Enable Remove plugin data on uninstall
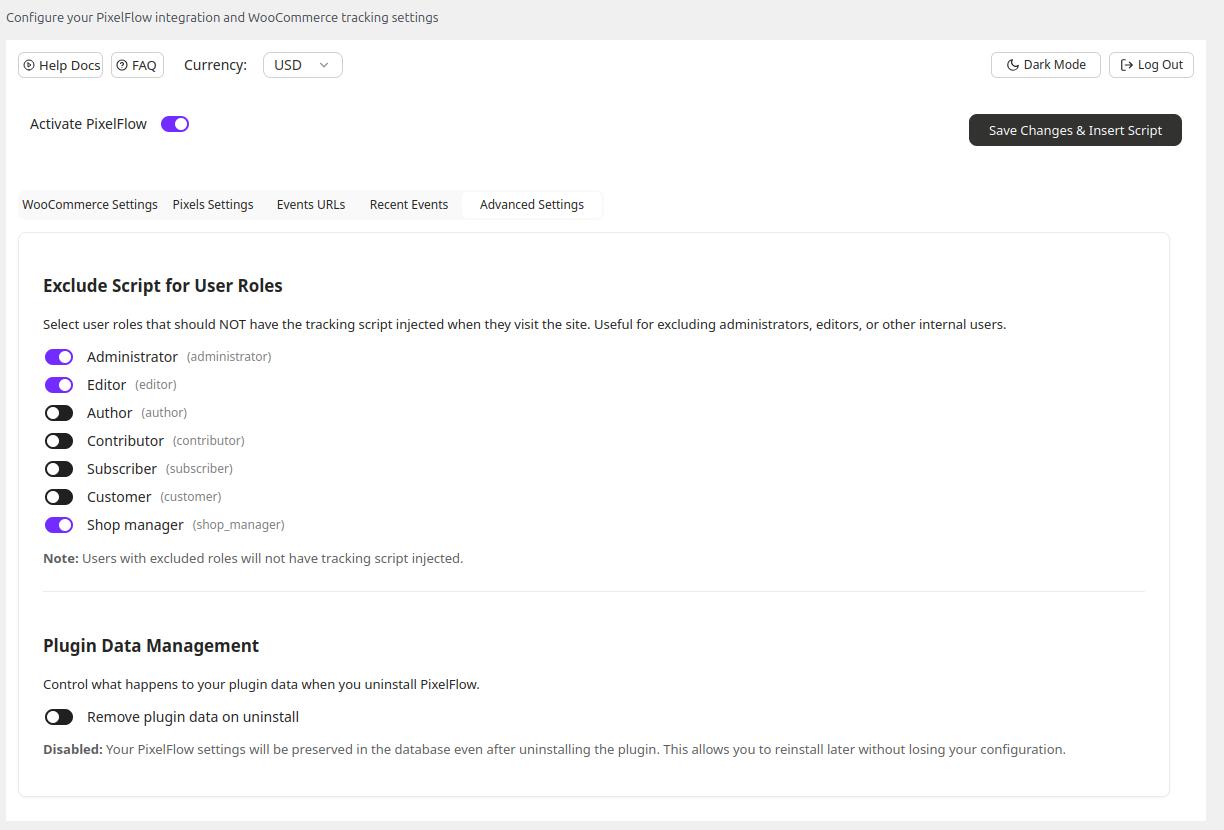The height and width of the screenshot is (830, 1224). point(59,717)
